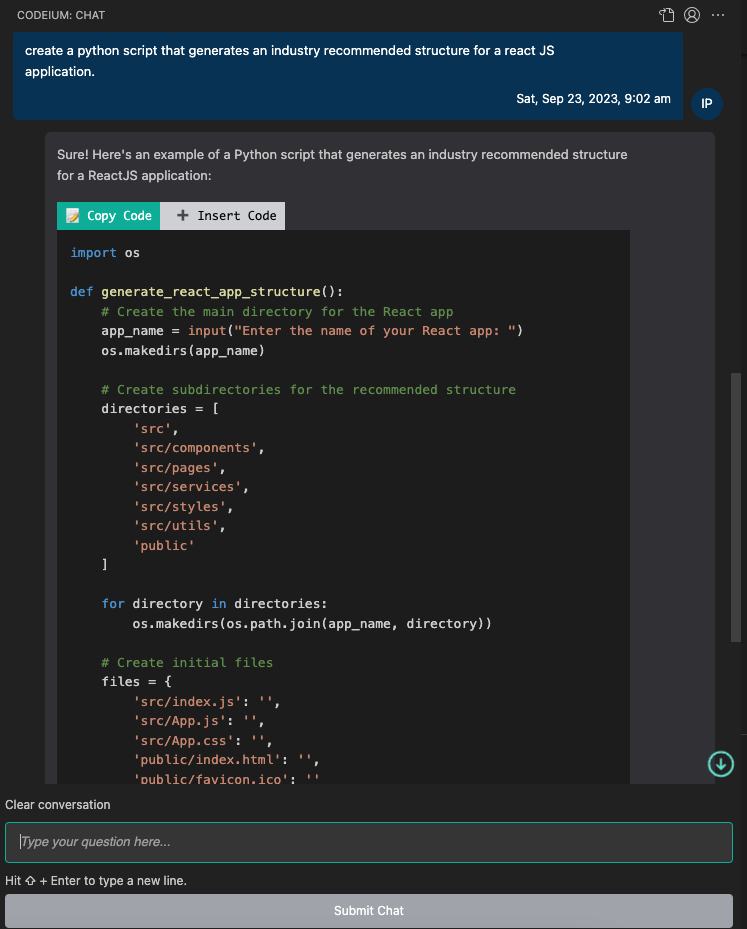Open the user profile icon in header
The height and width of the screenshot is (929, 747).
click(692, 15)
